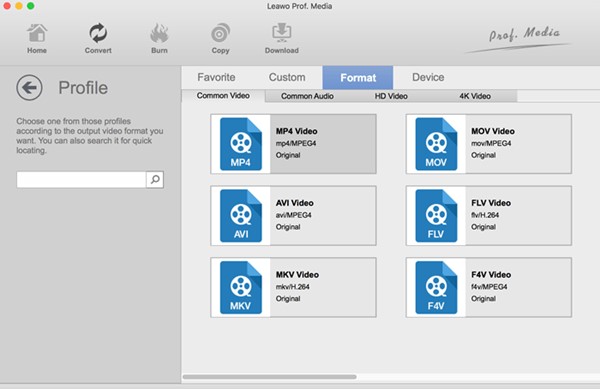Select the MP4 file format icon
The width and height of the screenshot is (600, 389).
pos(241,144)
